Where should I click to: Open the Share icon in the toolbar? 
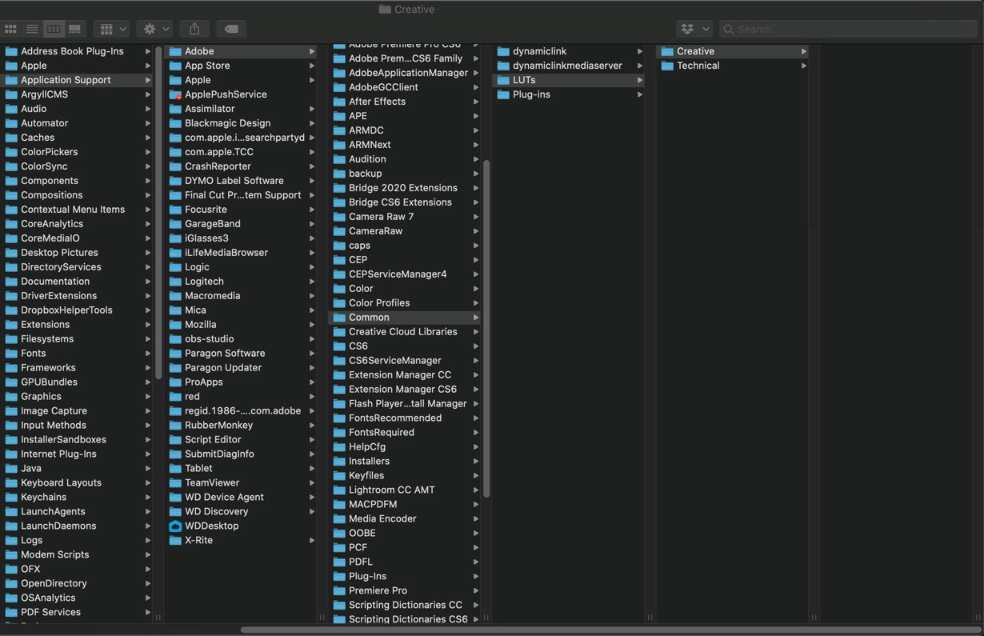[193, 28]
